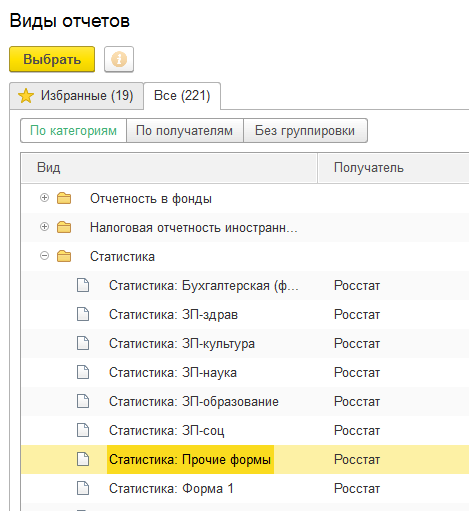Select the Без группировки option
Screen dimensions: 469x511
[x=305, y=131]
